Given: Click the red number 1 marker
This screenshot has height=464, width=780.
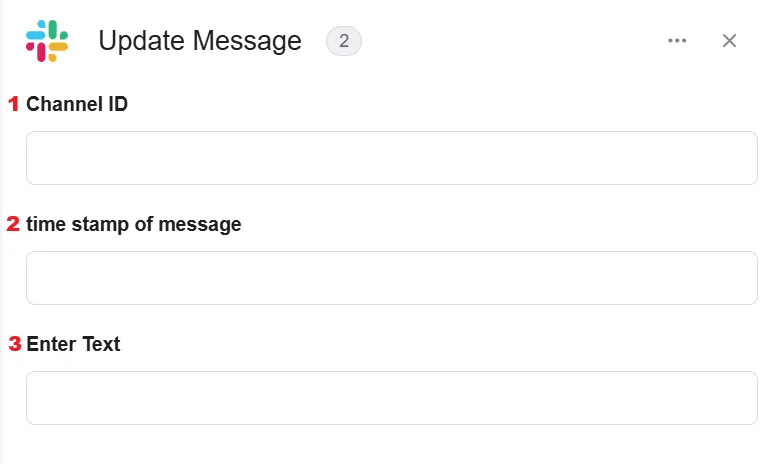Looking at the screenshot, I should point(13,104).
